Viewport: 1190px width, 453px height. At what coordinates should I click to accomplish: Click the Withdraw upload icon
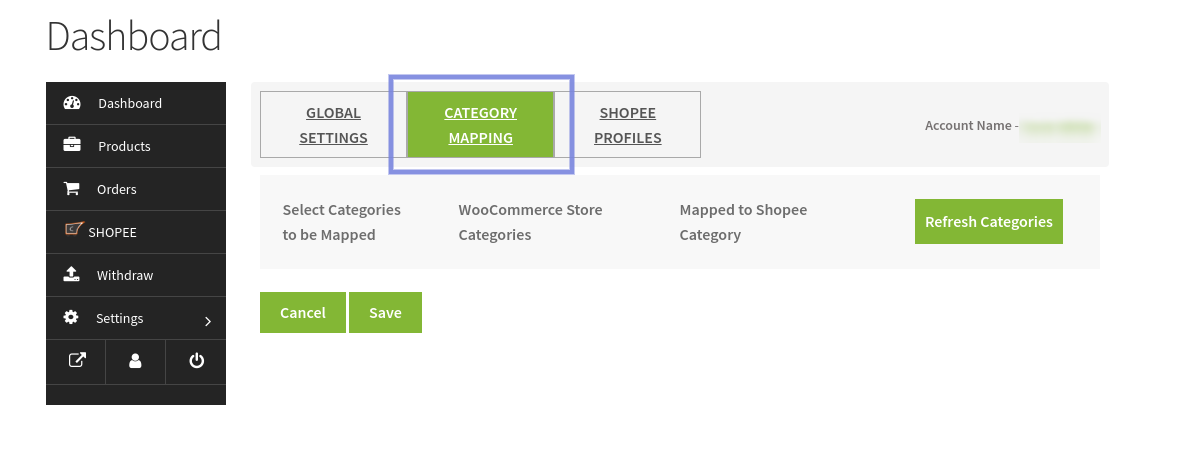[x=72, y=275]
